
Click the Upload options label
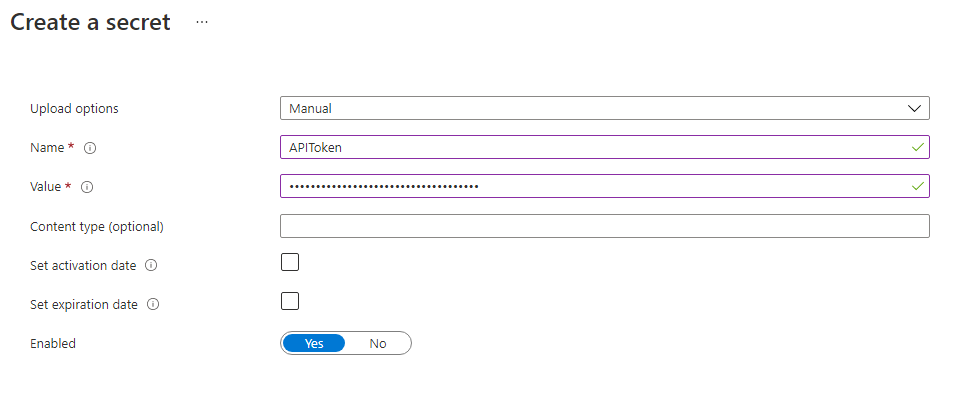pyautogui.click(x=74, y=108)
